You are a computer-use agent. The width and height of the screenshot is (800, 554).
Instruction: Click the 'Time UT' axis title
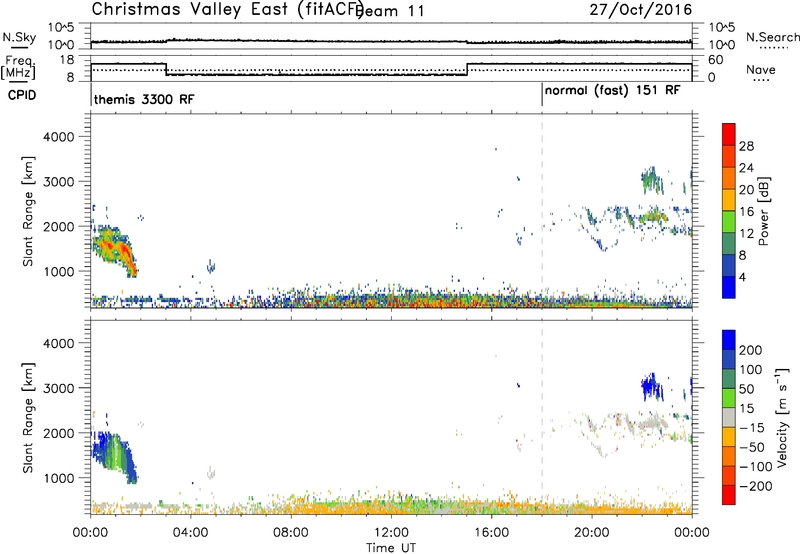pos(391,548)
